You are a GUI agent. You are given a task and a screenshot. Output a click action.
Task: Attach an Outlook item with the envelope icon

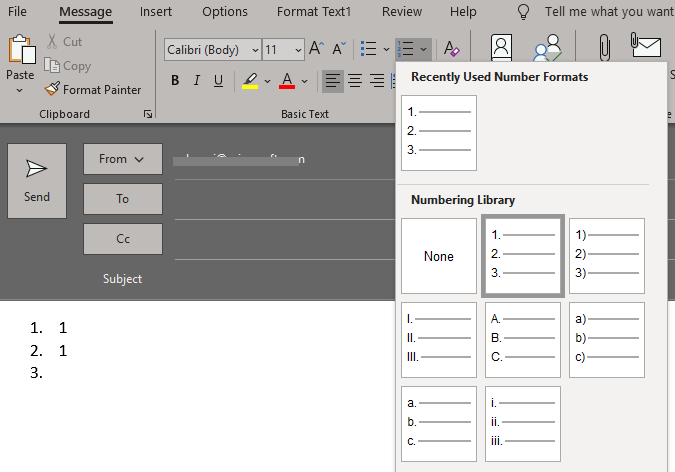(x=645, y=45)
